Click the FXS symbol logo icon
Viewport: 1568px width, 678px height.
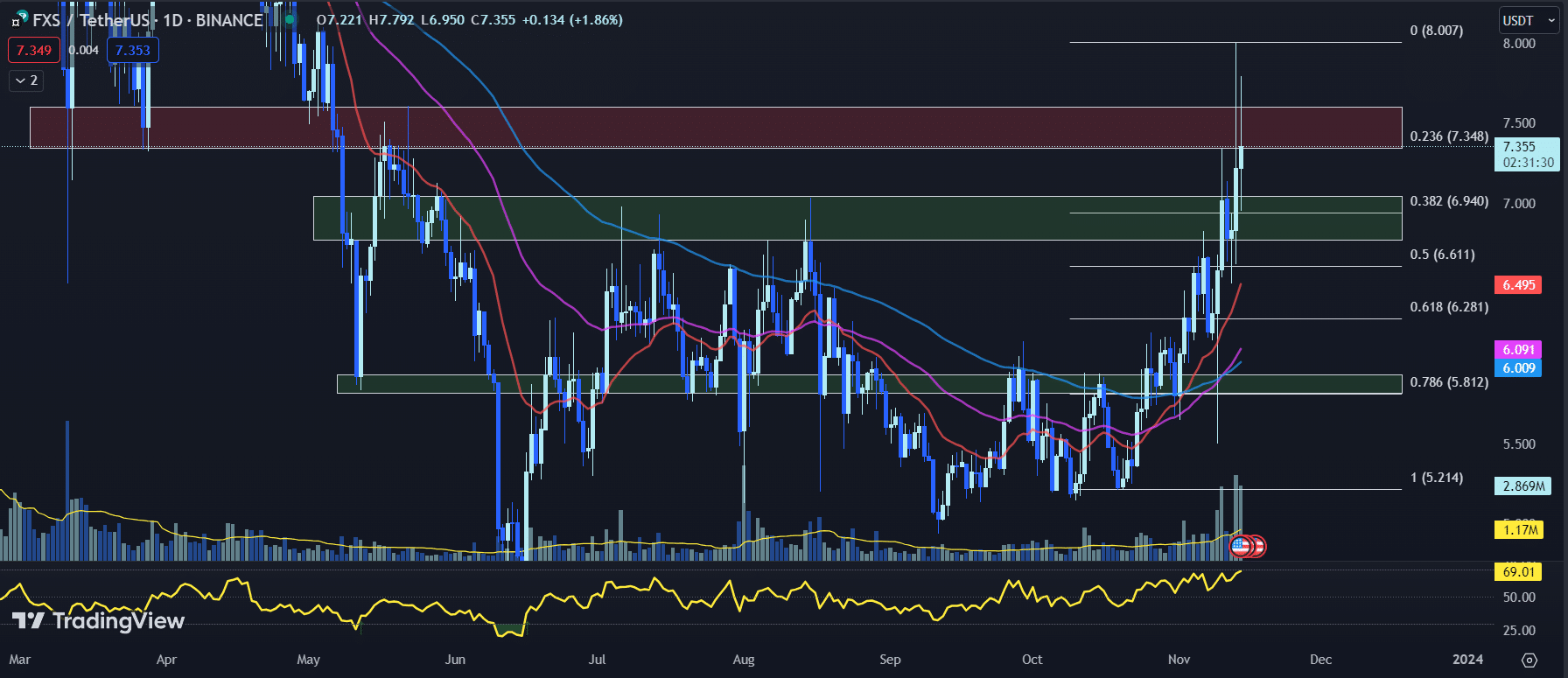point(19,19)
